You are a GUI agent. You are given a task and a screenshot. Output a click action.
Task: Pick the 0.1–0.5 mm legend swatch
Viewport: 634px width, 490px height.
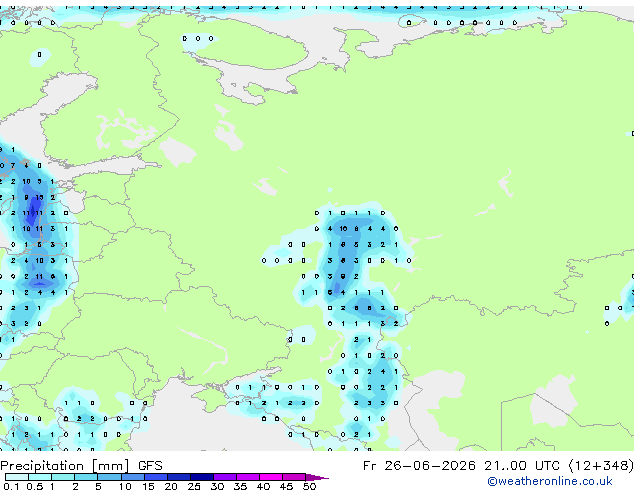17,477
